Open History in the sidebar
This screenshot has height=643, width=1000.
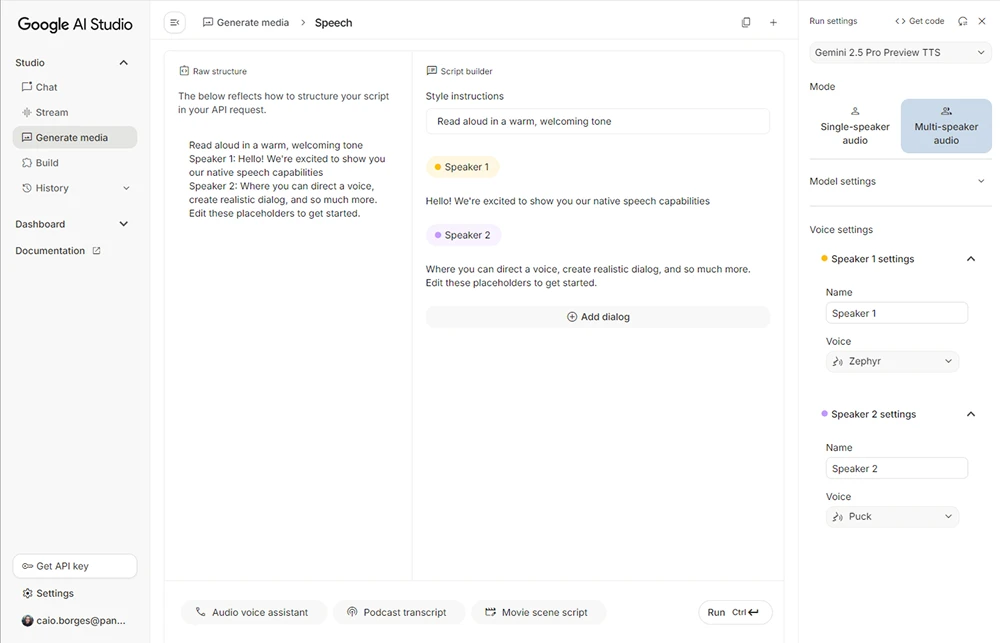point(75,188)
